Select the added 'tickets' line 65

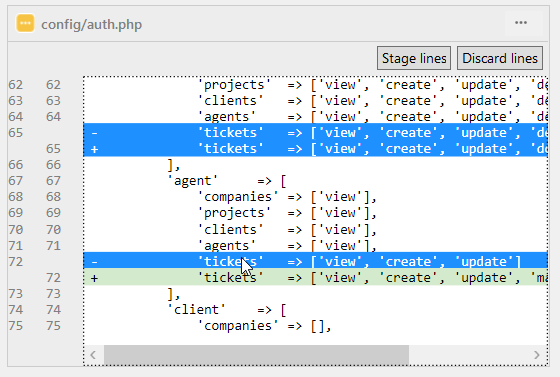pyautogui.click(x=315, y=149)
